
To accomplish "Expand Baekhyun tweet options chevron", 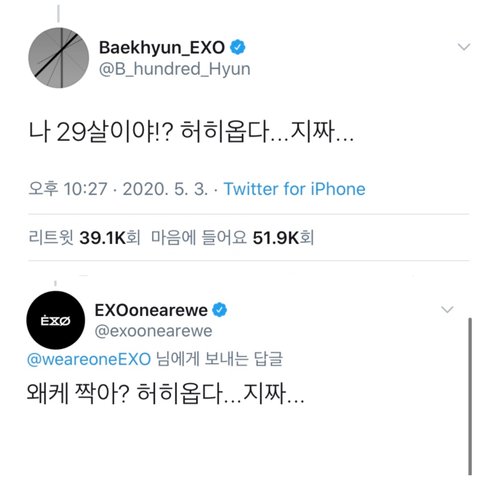I will 464,47.
